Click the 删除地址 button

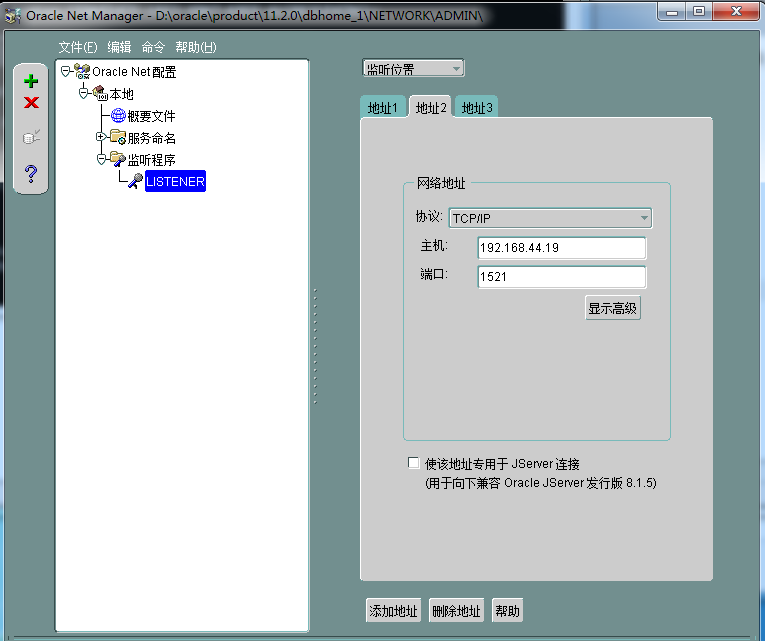point(457,611)
